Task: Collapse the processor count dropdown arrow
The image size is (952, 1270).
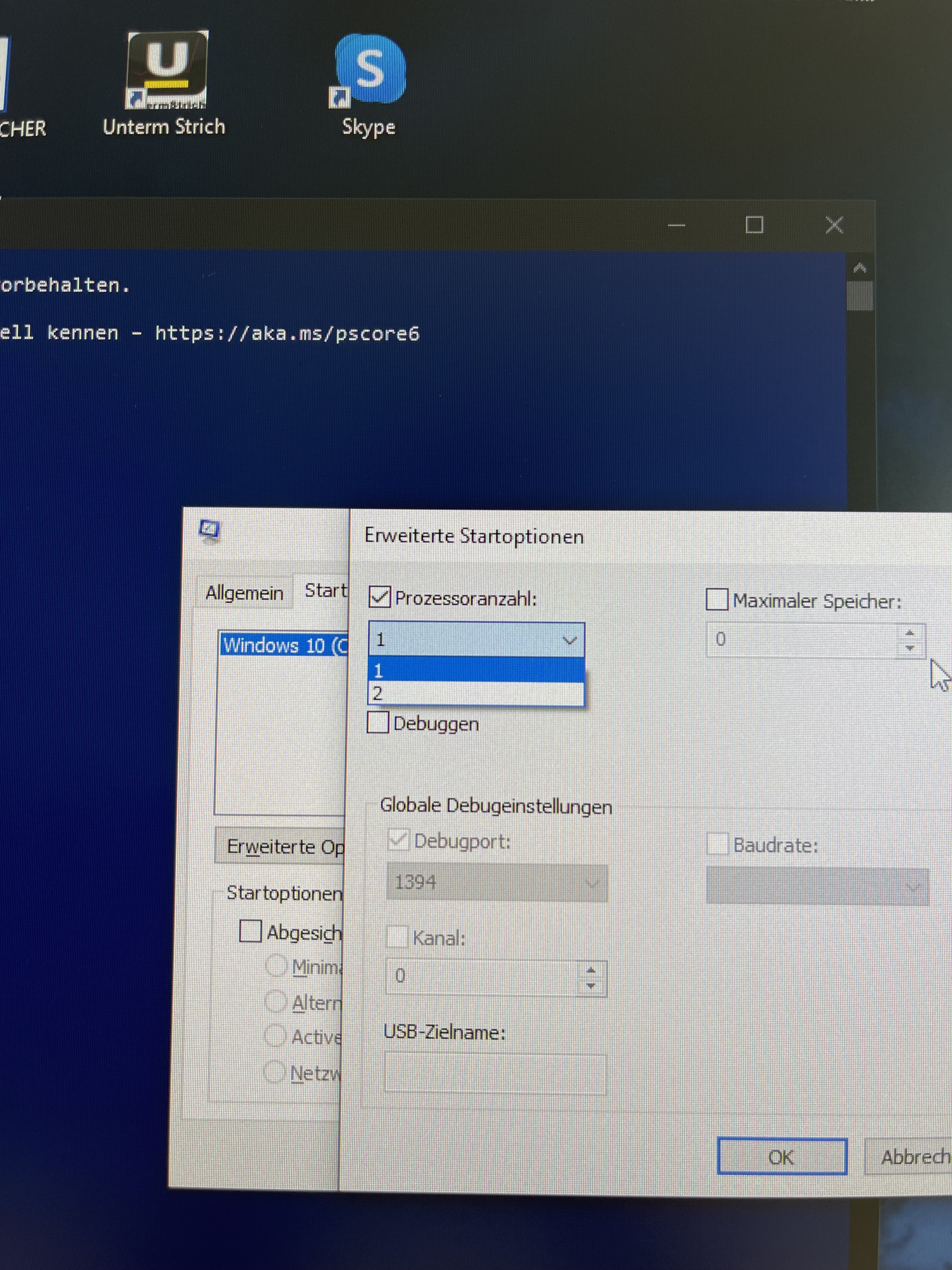Action: (569, 640)
